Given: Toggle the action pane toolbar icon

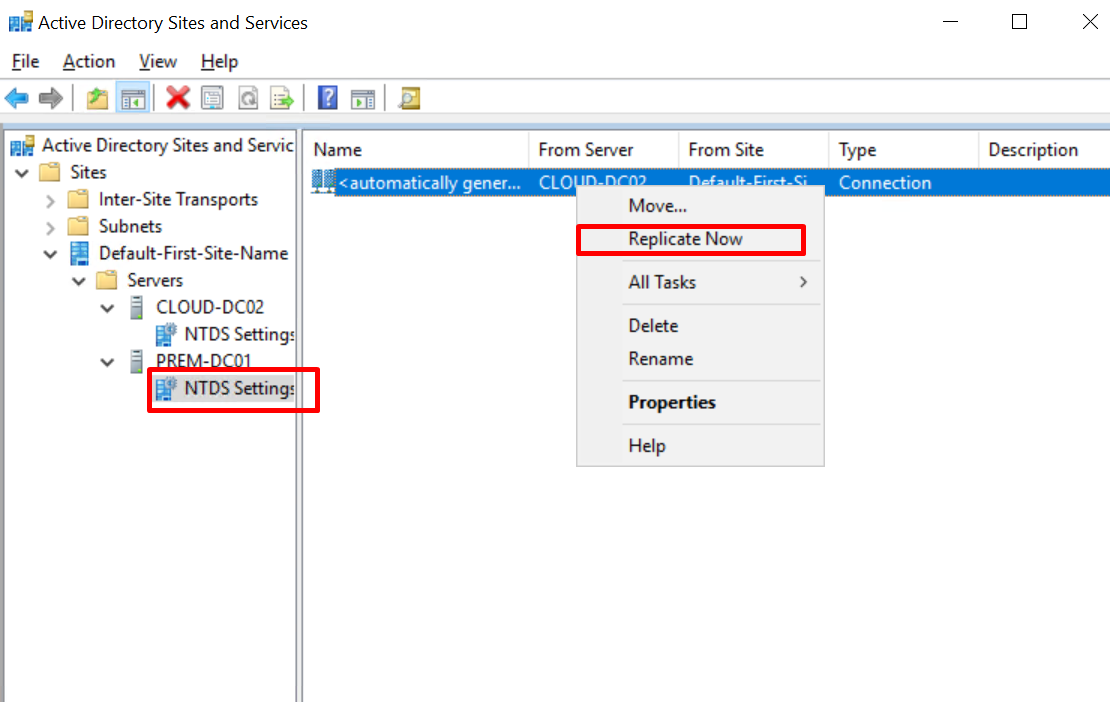Looking at the screenshot, I should [x=363, y=98].
